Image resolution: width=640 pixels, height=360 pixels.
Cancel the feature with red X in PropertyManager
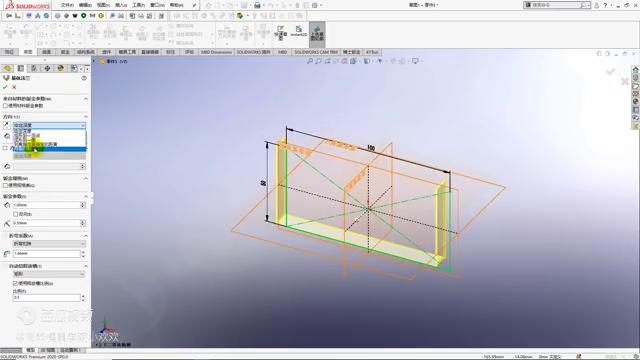(x=14, y=87)
